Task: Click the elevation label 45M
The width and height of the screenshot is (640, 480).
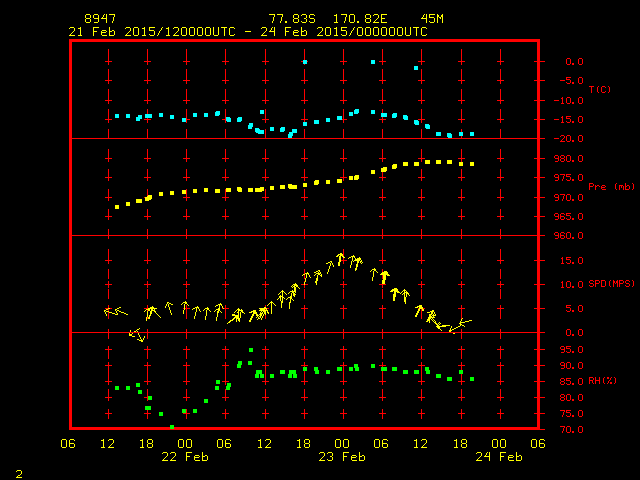Action: (432, 19)
